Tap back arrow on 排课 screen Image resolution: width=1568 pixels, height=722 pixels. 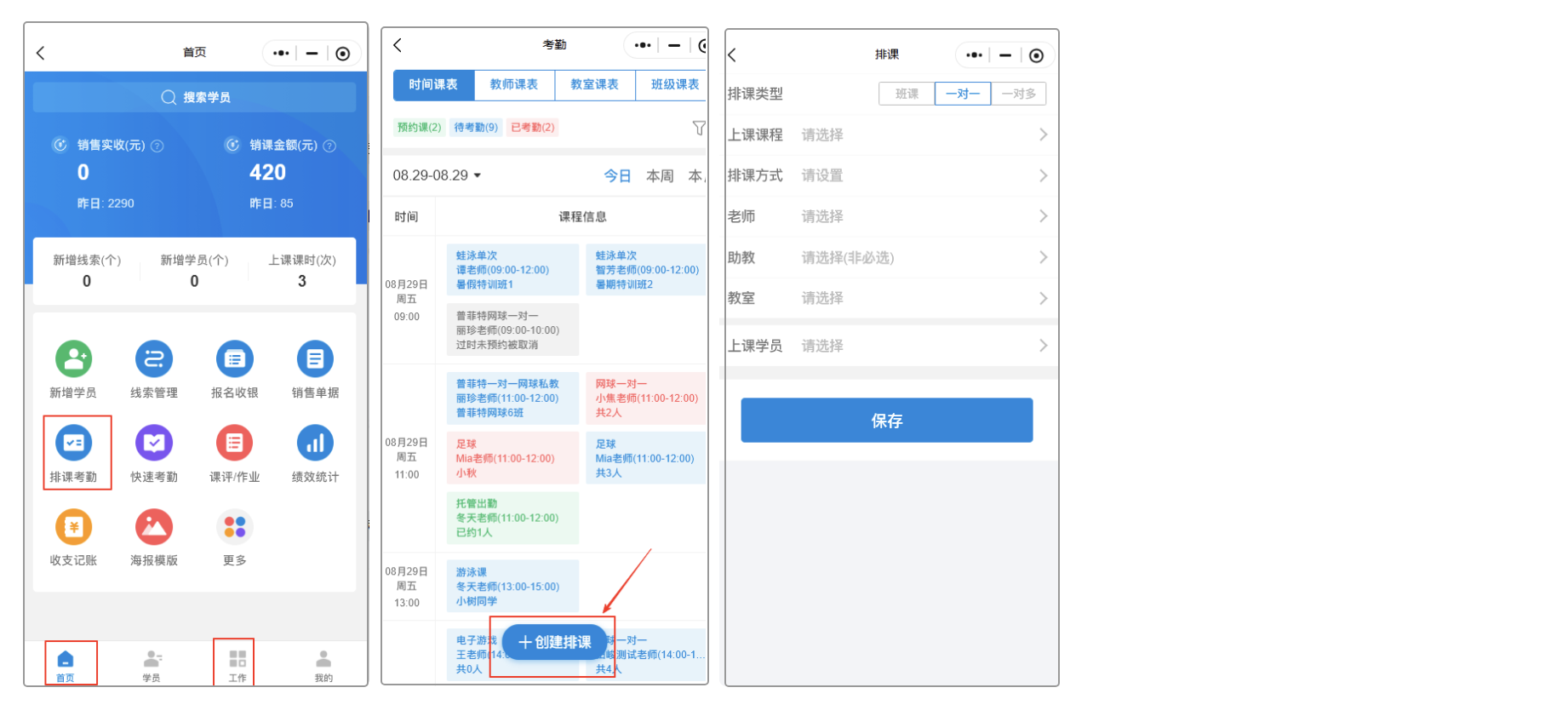pos(732,54)
